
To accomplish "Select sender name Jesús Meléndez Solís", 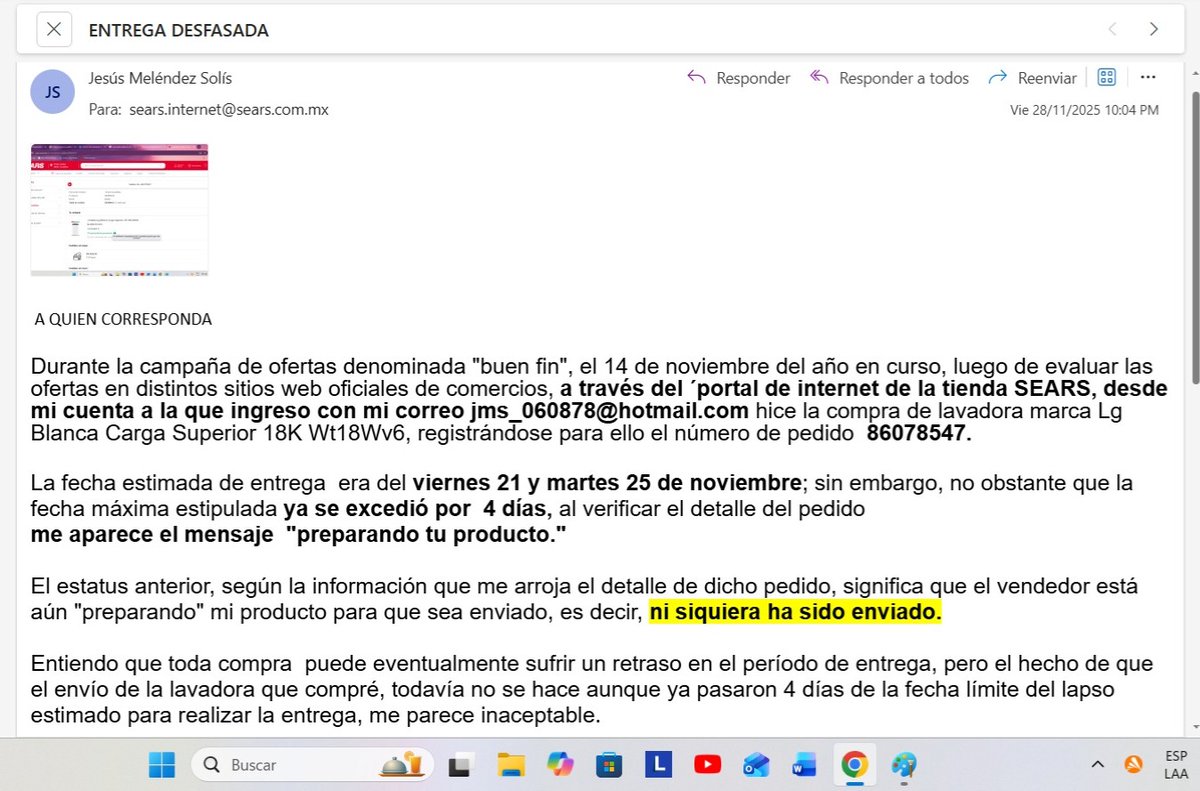I will (161, 78).
